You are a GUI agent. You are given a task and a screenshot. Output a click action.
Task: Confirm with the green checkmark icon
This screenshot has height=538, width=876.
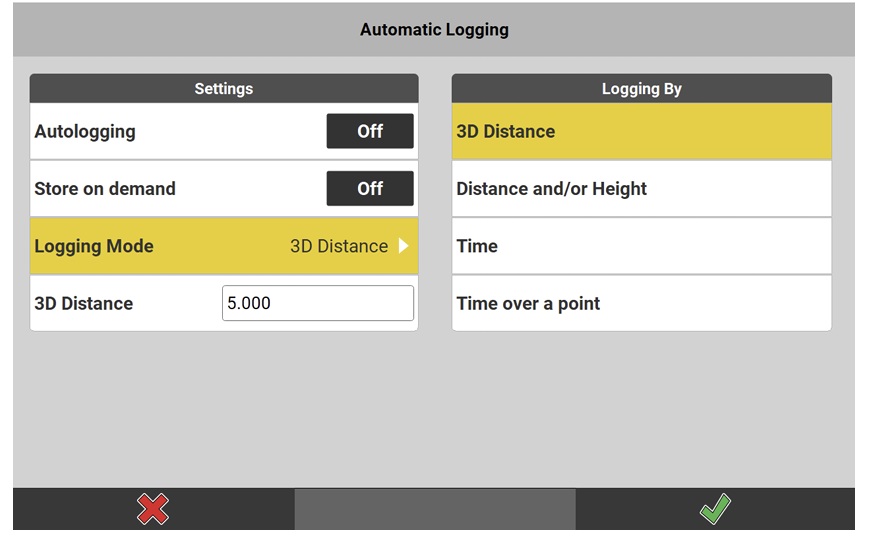pyautogui.click(x=714, y=510)
